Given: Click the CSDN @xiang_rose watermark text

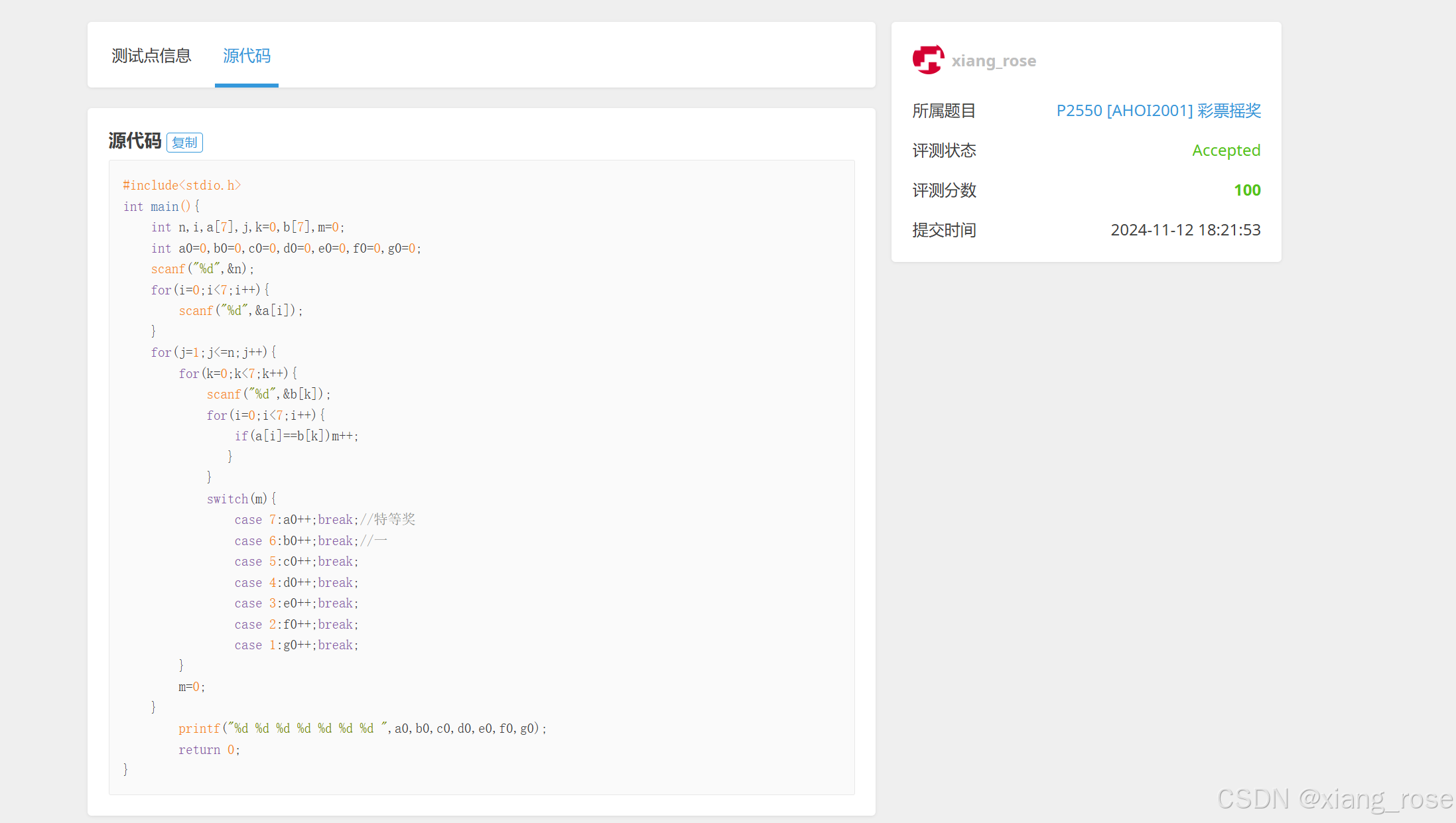Looking at the screenshot, I should (1334, 799).
